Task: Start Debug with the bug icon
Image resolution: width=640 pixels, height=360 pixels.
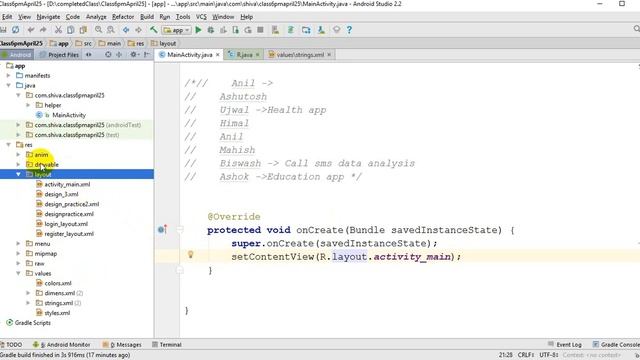Action: pyautogui.click(x=211, y=30)
